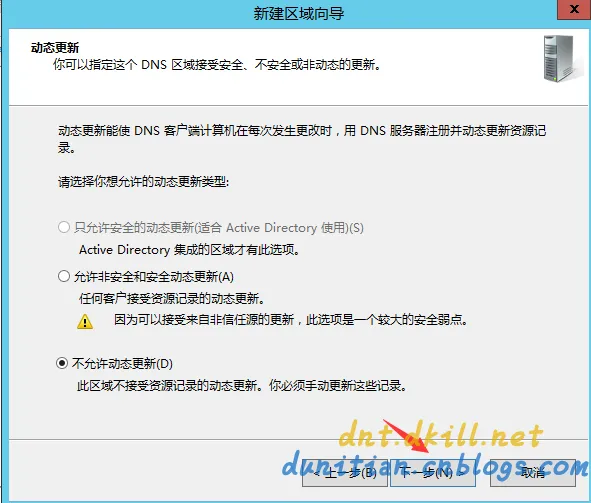This screenshot has width=591, height=503.
Task: Click the 允许非安全和安全动态更新(A) label text
Action: click(154, 277)
